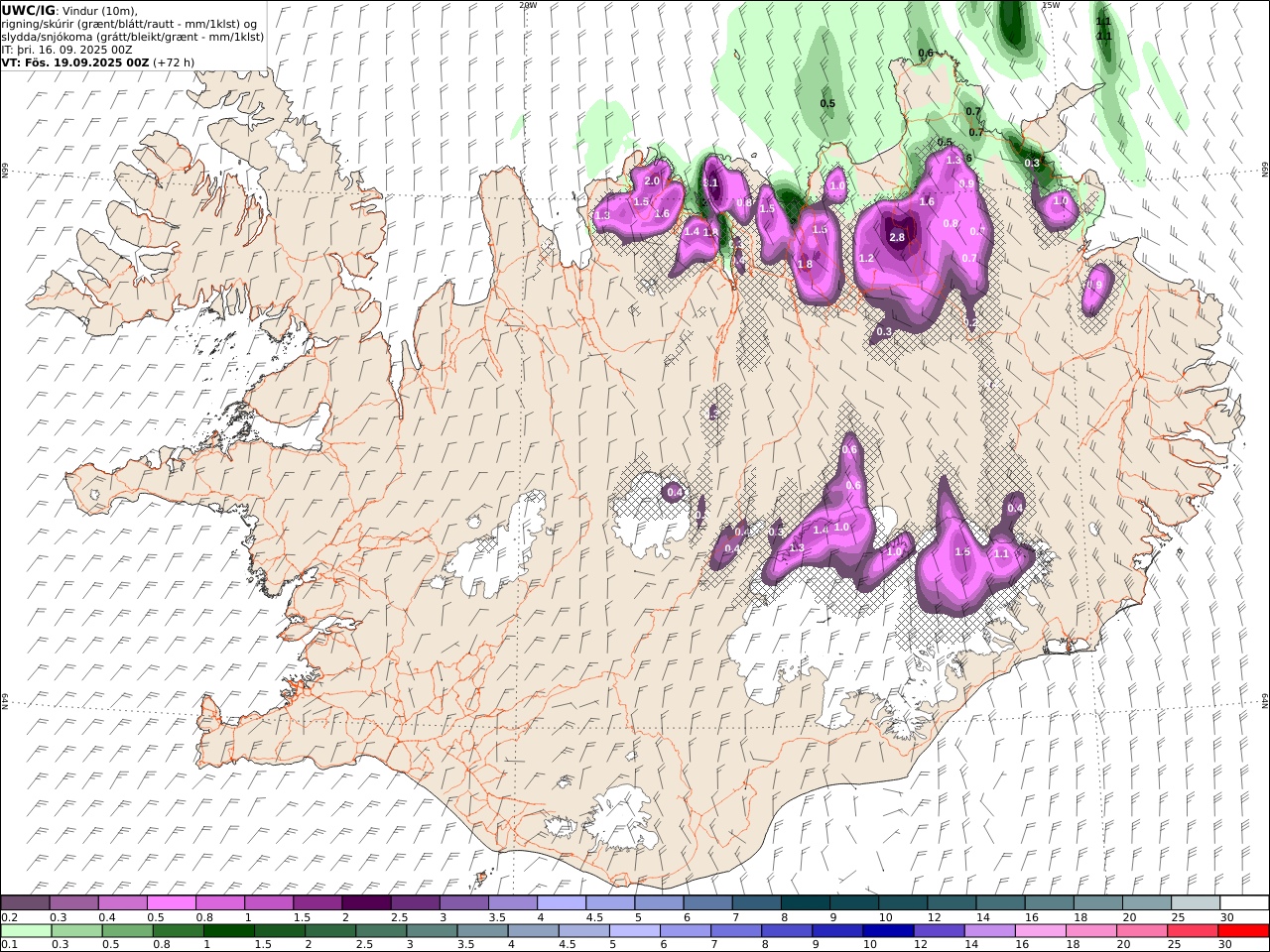
Task: Click the 'slydda/snjókoma' legend description line
Action: (x=133, y=36)
